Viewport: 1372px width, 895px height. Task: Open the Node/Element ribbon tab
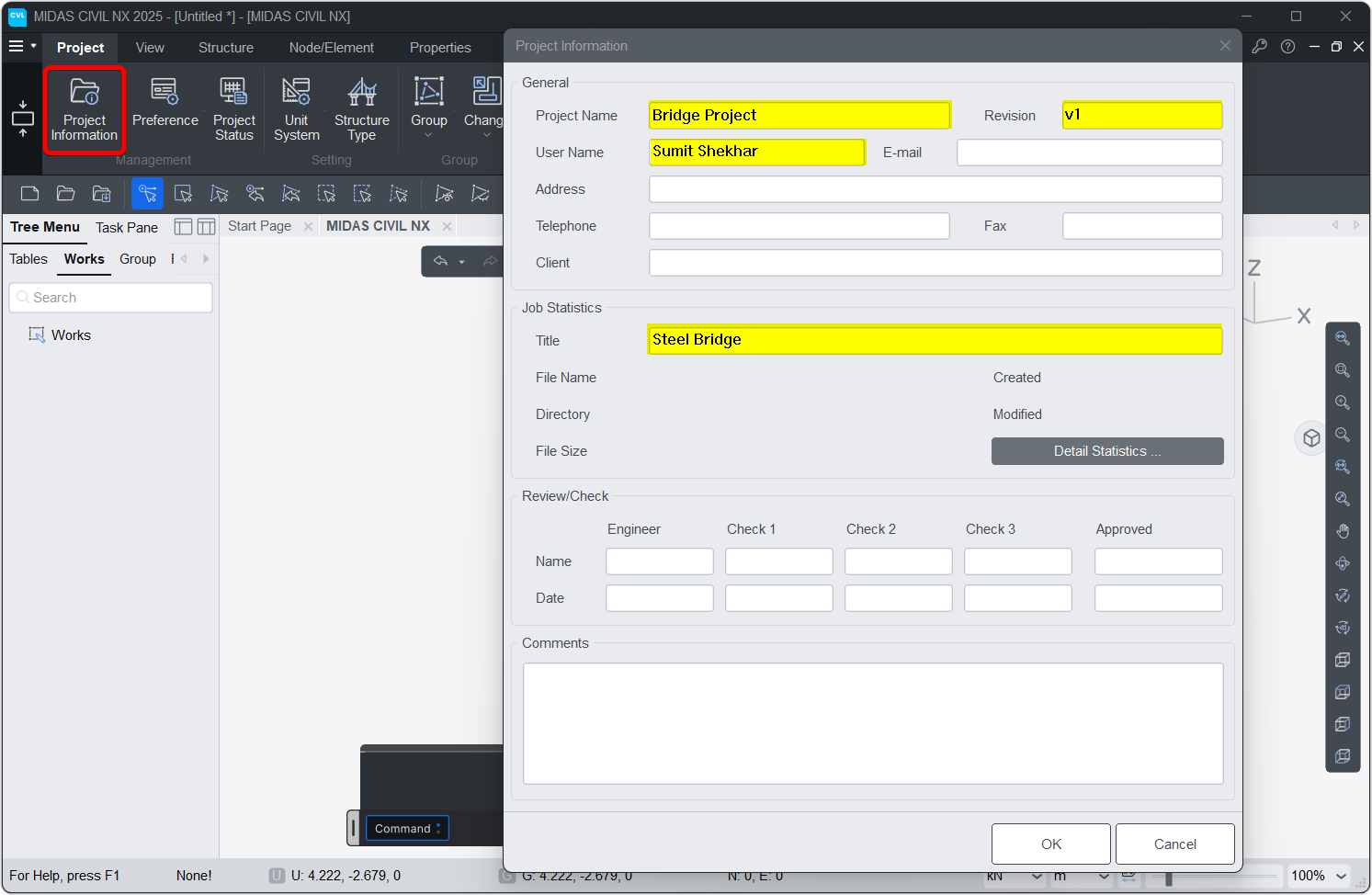tap(332, 48)
